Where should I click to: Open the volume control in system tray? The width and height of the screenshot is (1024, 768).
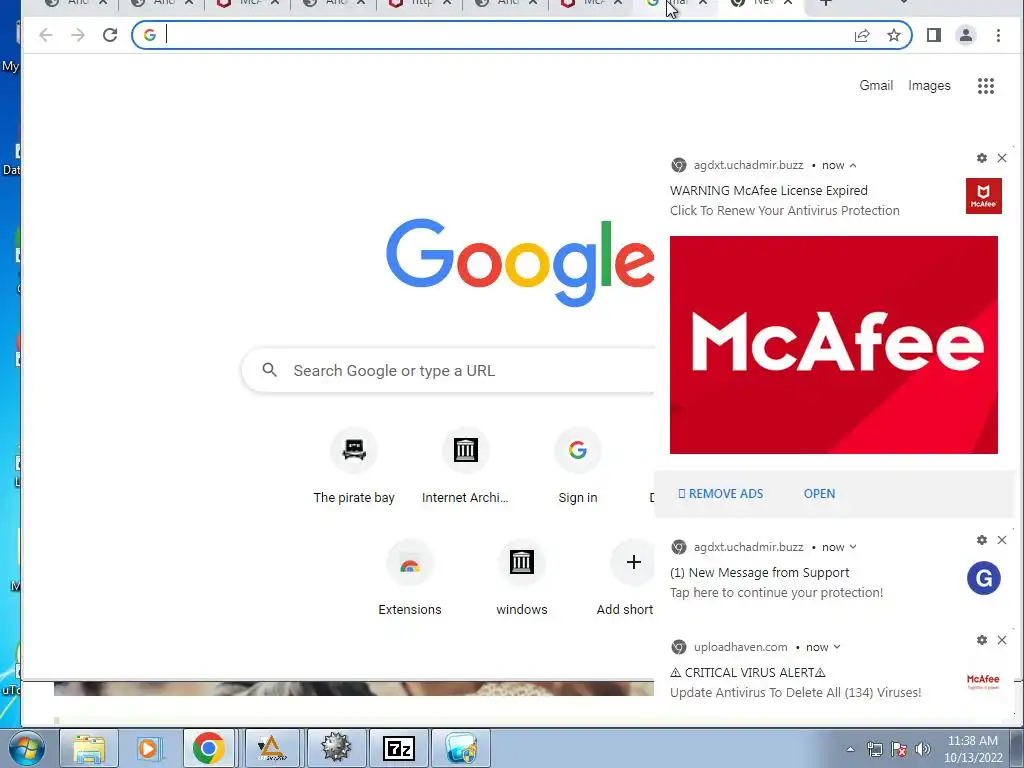[923, 749]
